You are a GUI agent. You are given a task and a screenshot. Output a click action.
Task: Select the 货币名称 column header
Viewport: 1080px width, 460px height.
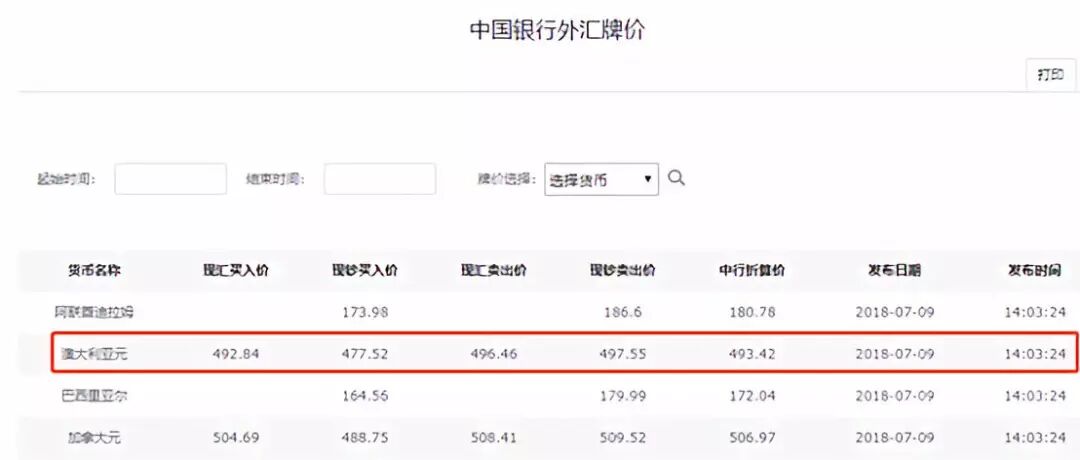coord(94,271)
